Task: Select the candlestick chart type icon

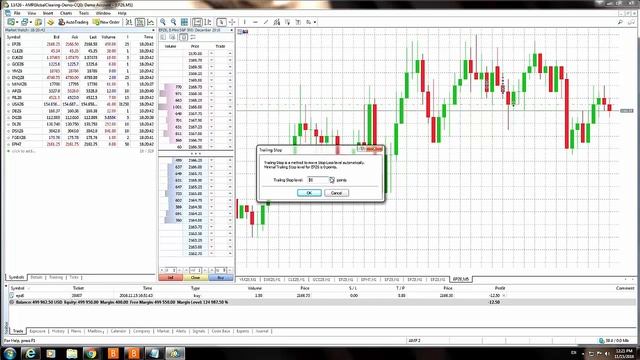Action: [140, 22]
